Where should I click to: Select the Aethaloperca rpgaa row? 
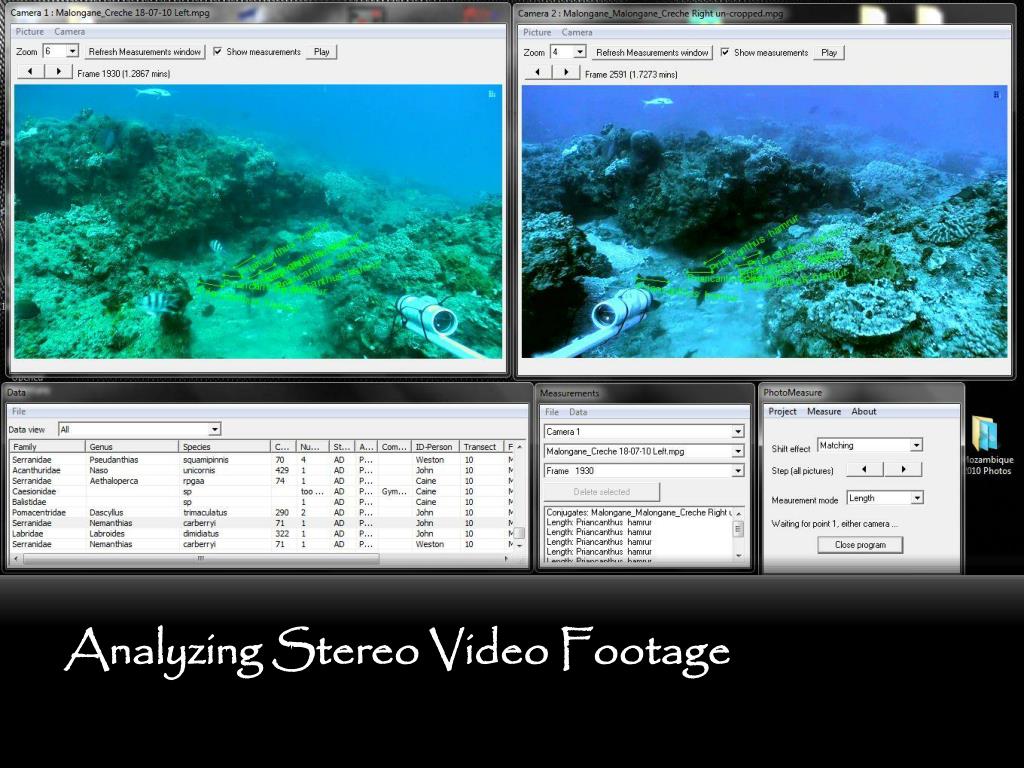pos(261,481)
